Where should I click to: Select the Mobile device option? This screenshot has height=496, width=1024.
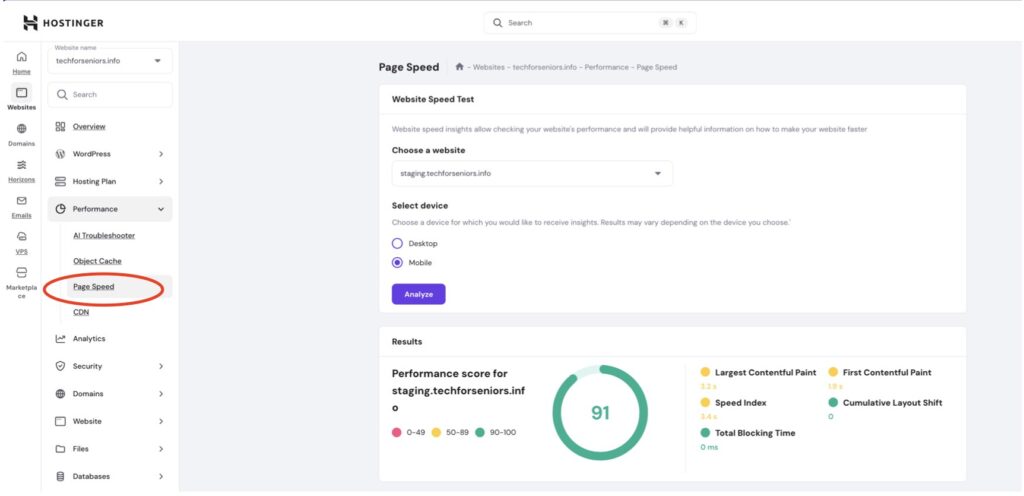click(x=397, y=263)
